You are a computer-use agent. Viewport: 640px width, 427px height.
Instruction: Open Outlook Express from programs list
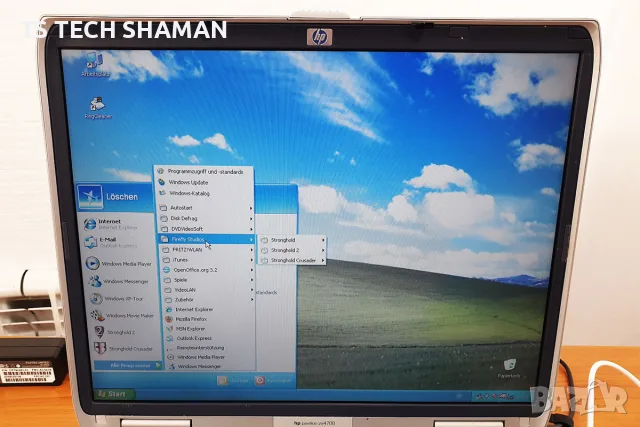[x=210, y=338]
